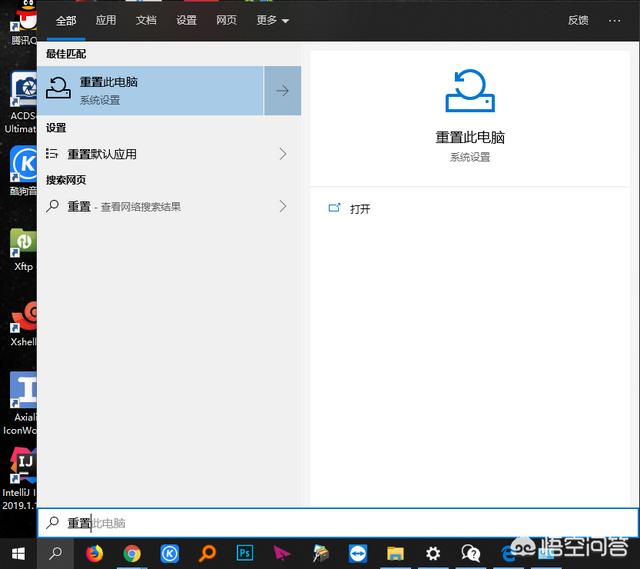This screenshot has height=569, width=640.
Task: Open the feedback chat app in taskbar
Action: (471, 554)
